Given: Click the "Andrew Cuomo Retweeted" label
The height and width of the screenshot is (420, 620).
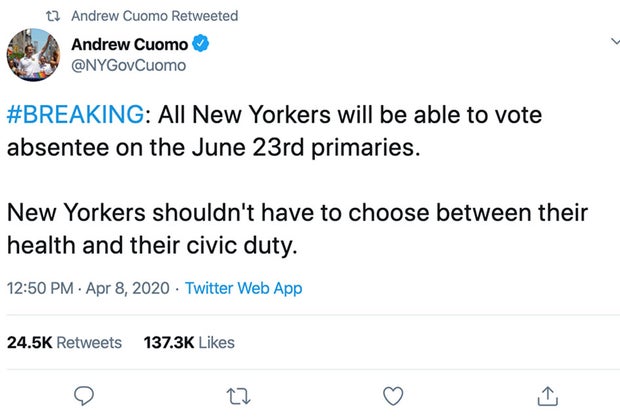Looking at the screenshot, I should 155,16.
